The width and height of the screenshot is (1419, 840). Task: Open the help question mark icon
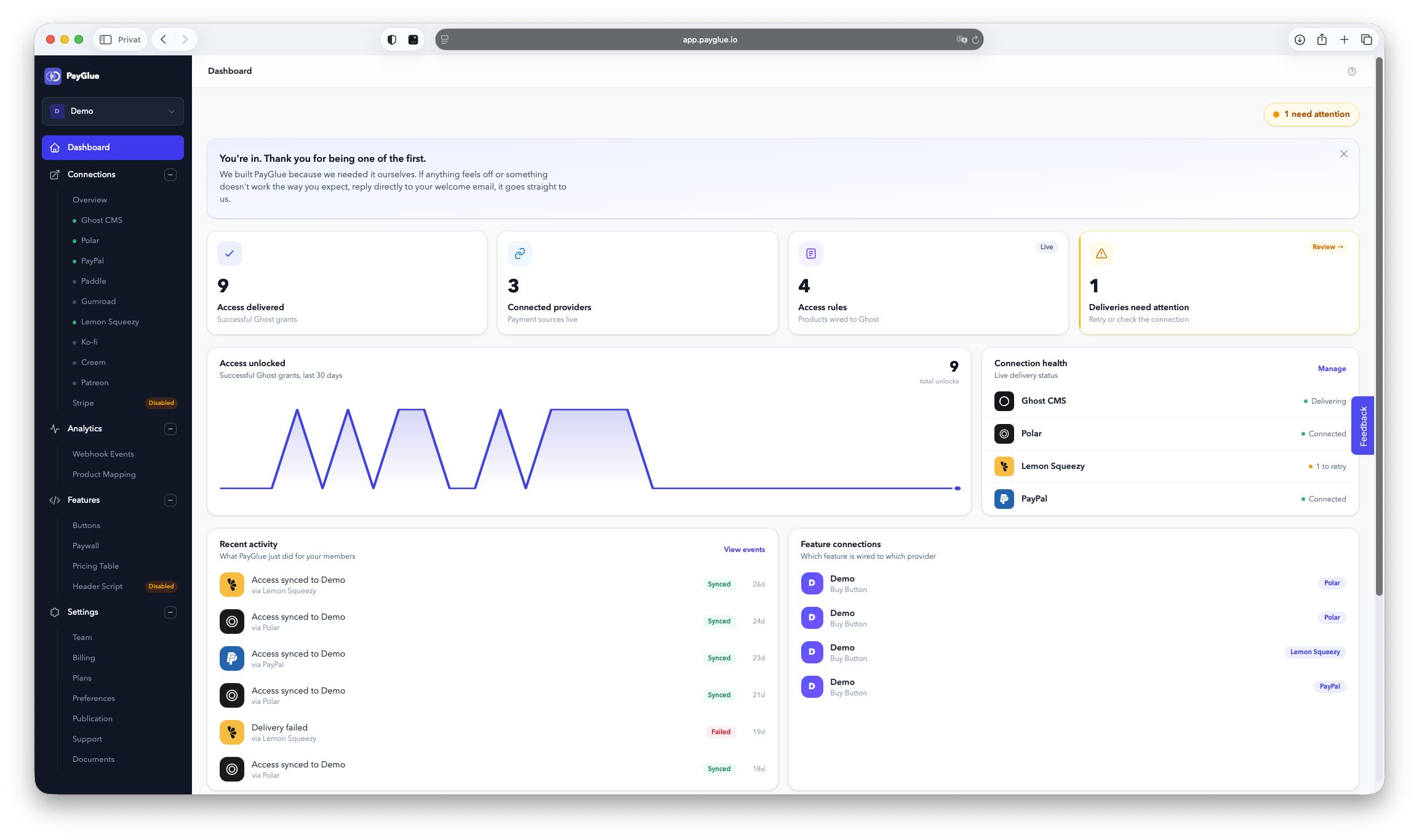pyautogui.click(x=1351, y=71)
